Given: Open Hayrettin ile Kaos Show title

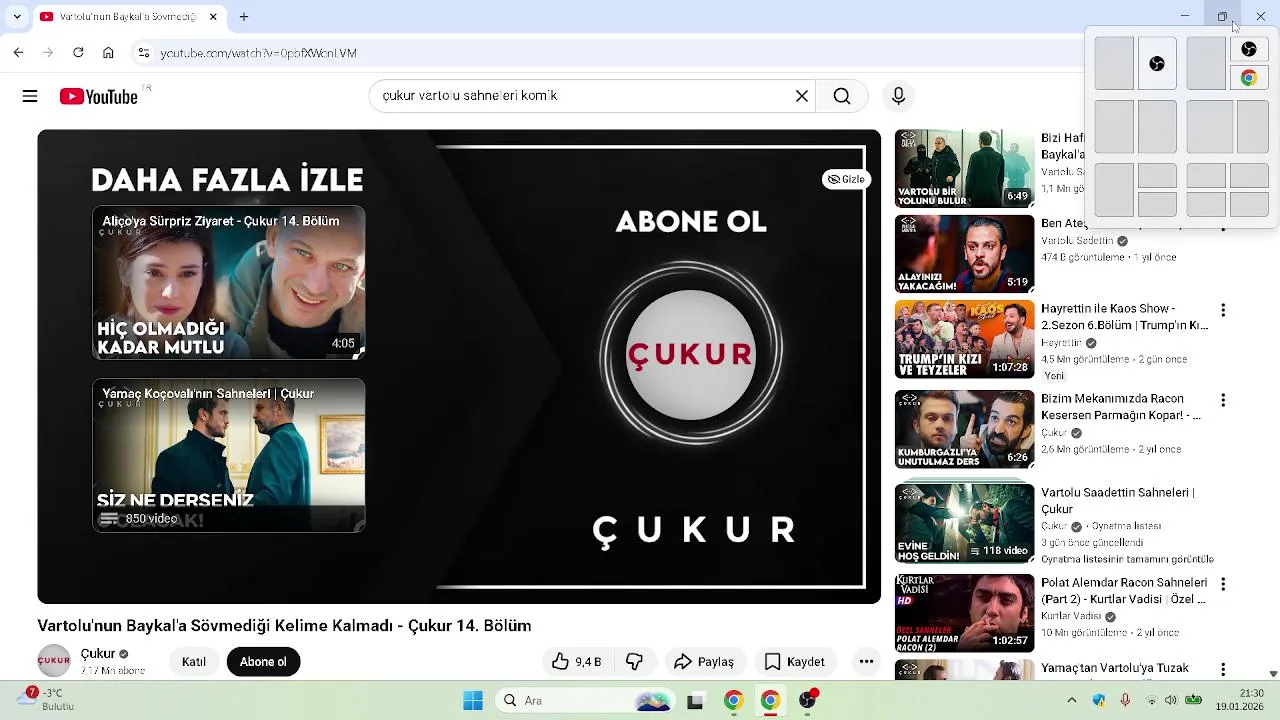Looking at the screenshot, I should (1124, 317).
